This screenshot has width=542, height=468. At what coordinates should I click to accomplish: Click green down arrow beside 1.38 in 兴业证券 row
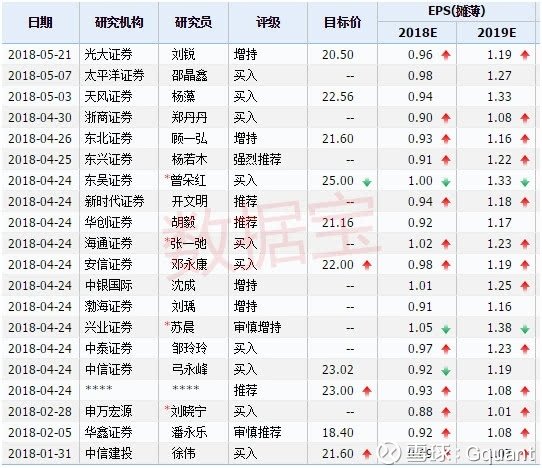pyautogui.click(x=525, y=329)
